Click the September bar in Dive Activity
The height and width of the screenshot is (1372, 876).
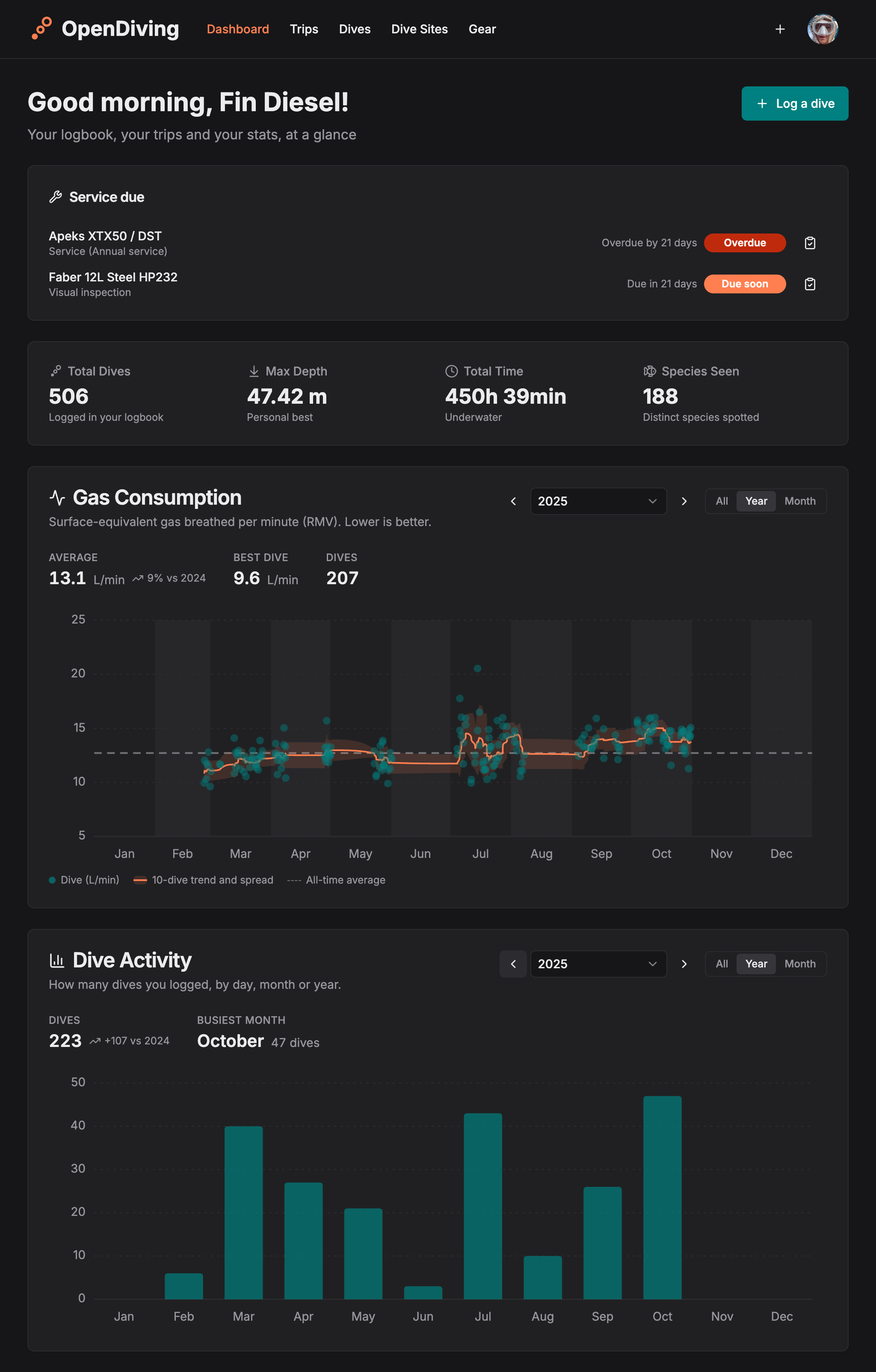click(602, 1243)
